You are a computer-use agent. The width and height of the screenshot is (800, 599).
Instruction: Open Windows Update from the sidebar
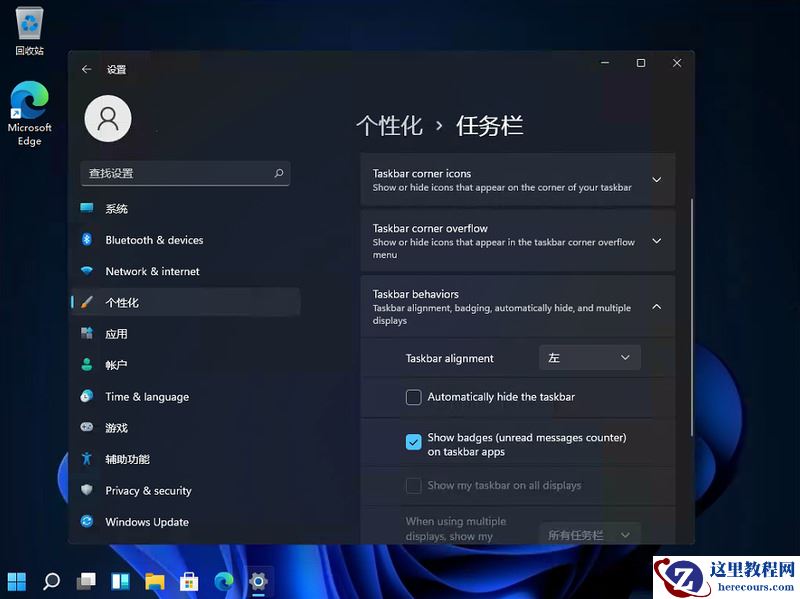[147, 521]
